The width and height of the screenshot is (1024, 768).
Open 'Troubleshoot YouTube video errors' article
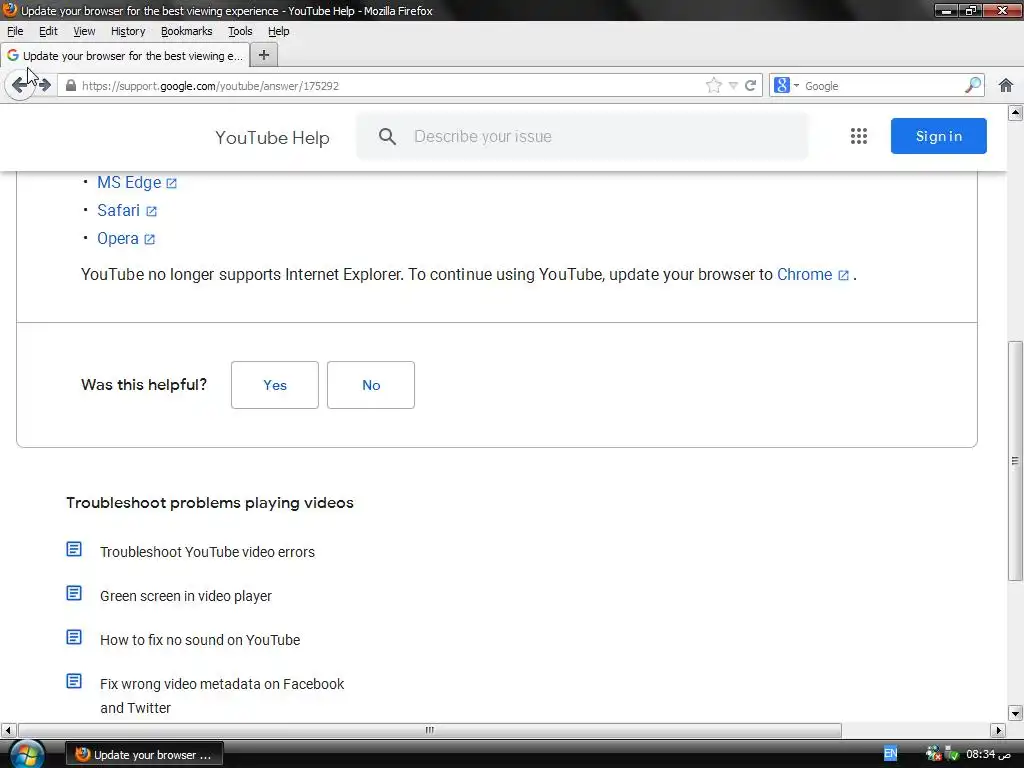[x=207, y=552]
